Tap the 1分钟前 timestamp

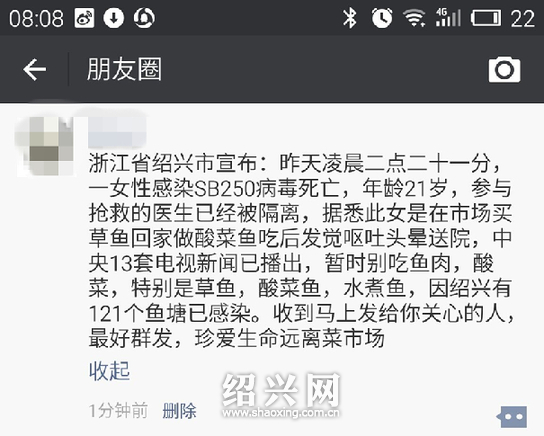click(119, 411)
